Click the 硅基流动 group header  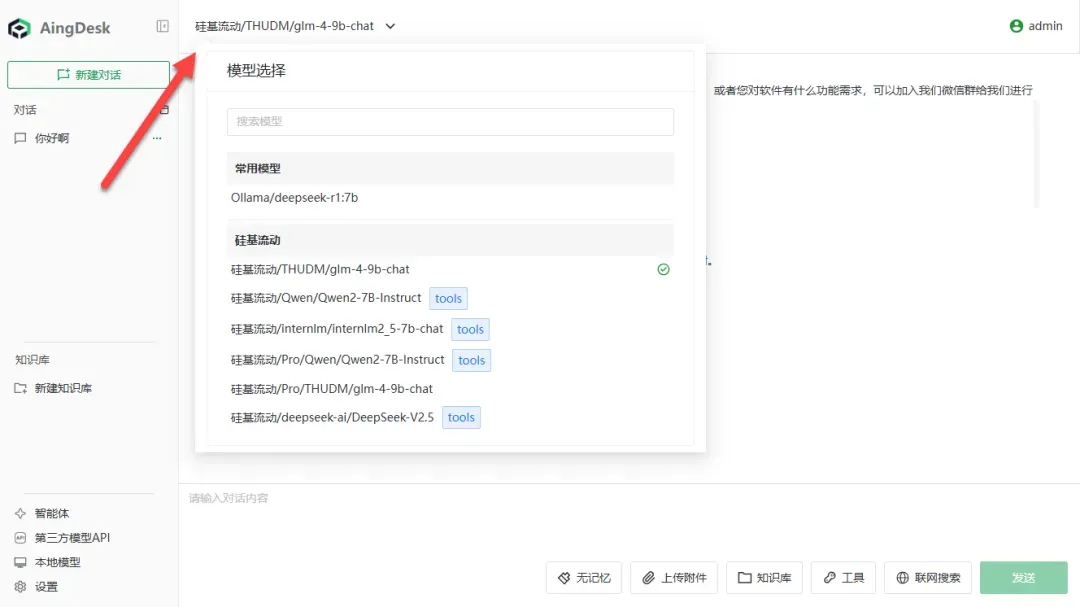[x=450, y=240]
